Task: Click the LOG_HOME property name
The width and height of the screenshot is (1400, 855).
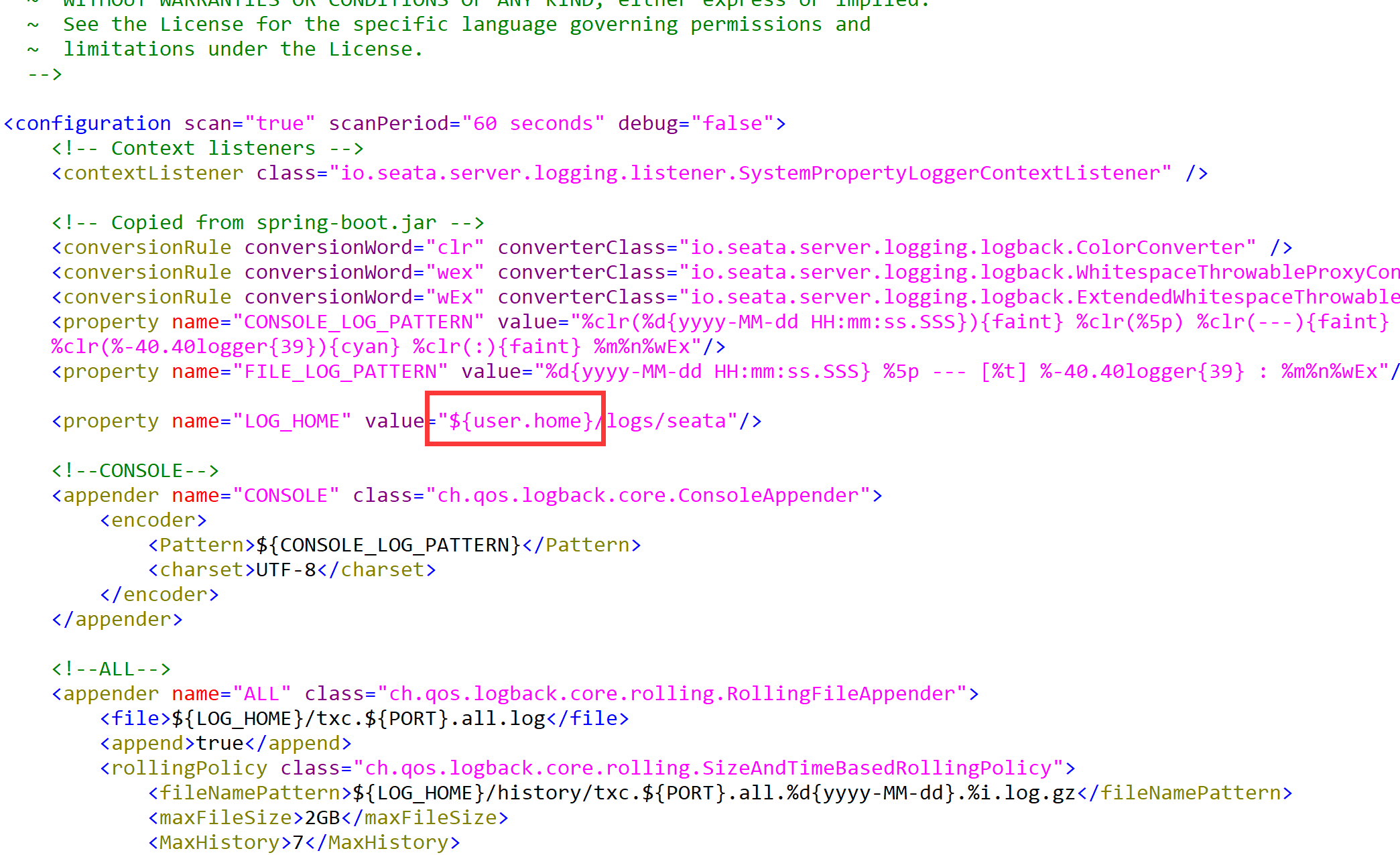Action: coord(292,421)
